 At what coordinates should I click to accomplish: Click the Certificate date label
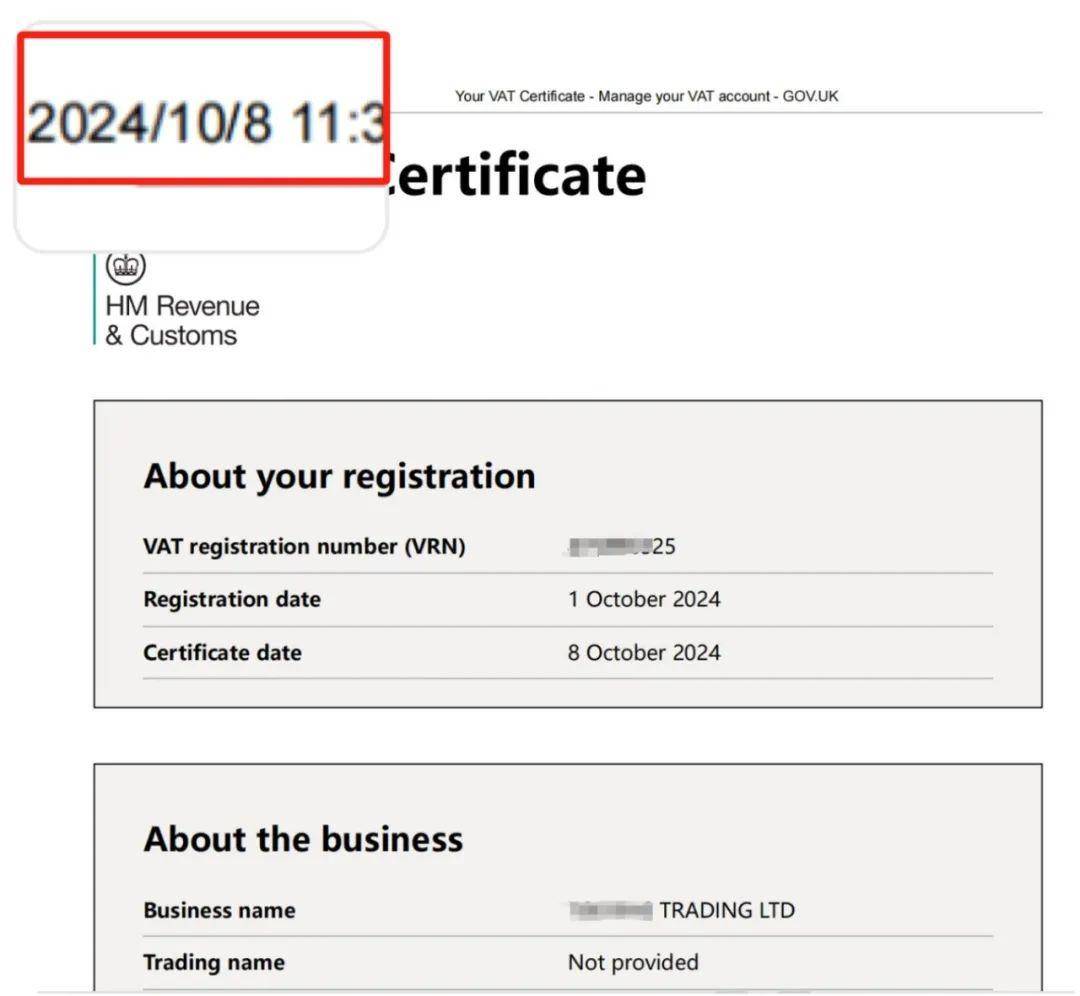point(222,652)
